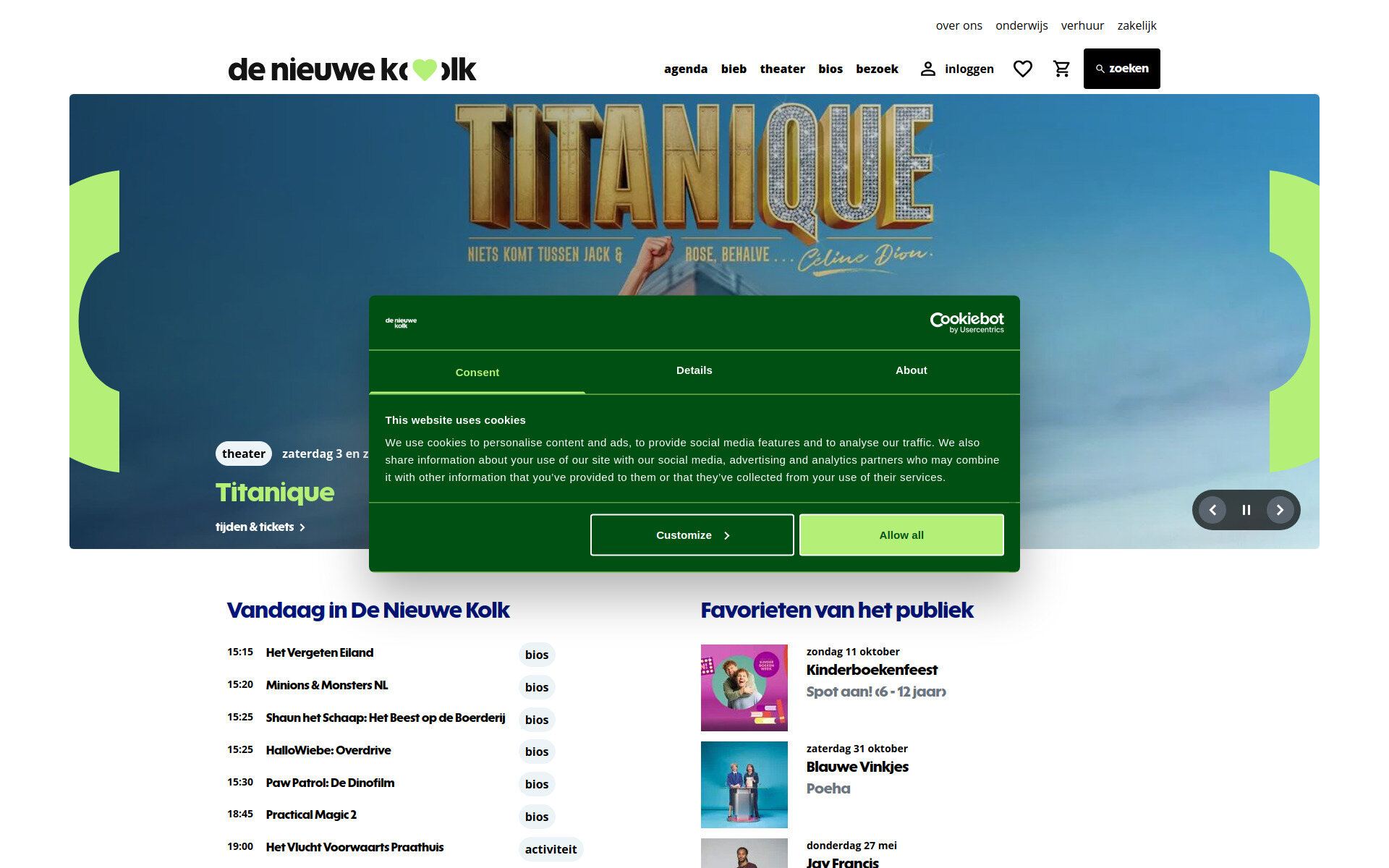1389x868 pixels.
Task: Click the inloggen user account icon
Action: 928,69
